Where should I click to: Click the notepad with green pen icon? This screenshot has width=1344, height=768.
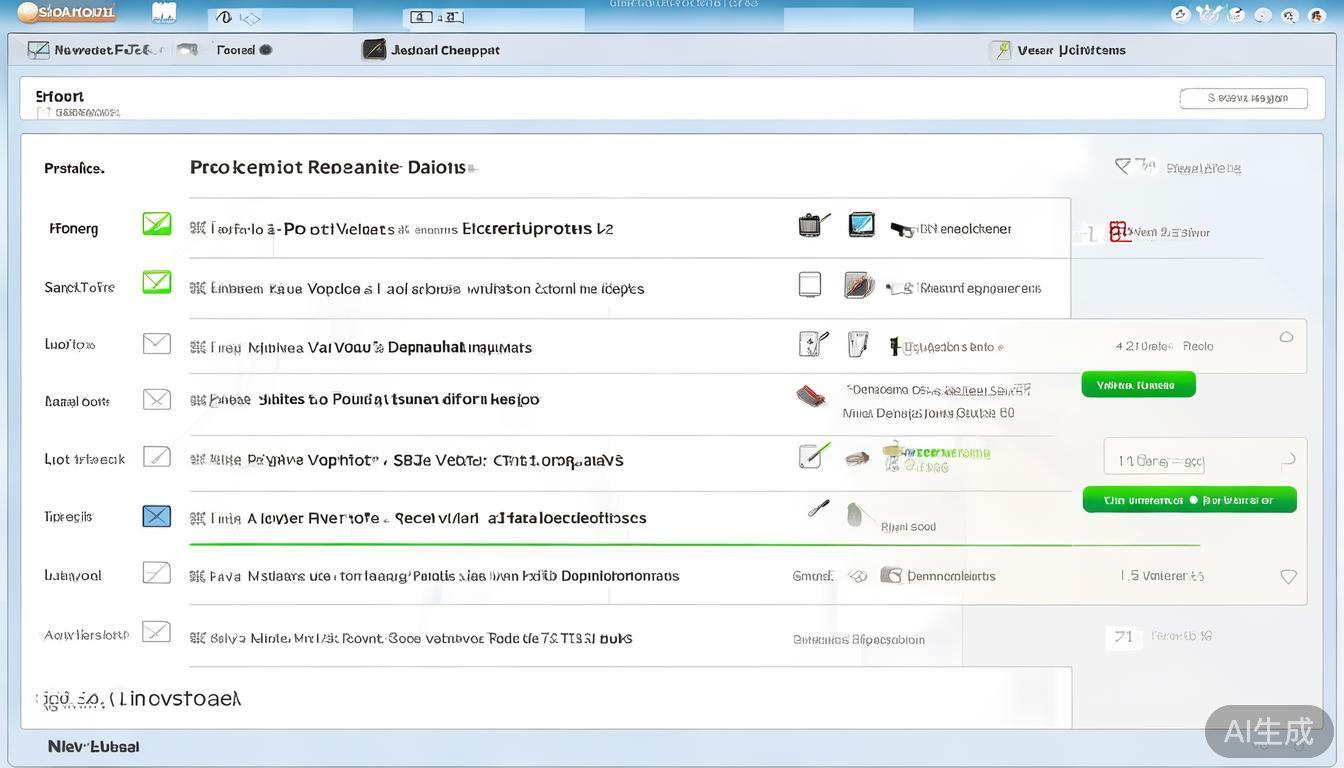(814, 456)
